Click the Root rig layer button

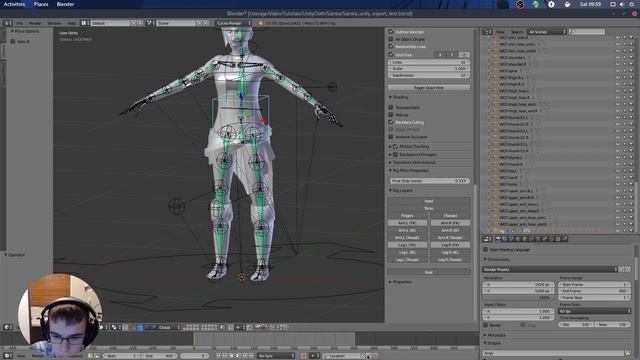429,272
